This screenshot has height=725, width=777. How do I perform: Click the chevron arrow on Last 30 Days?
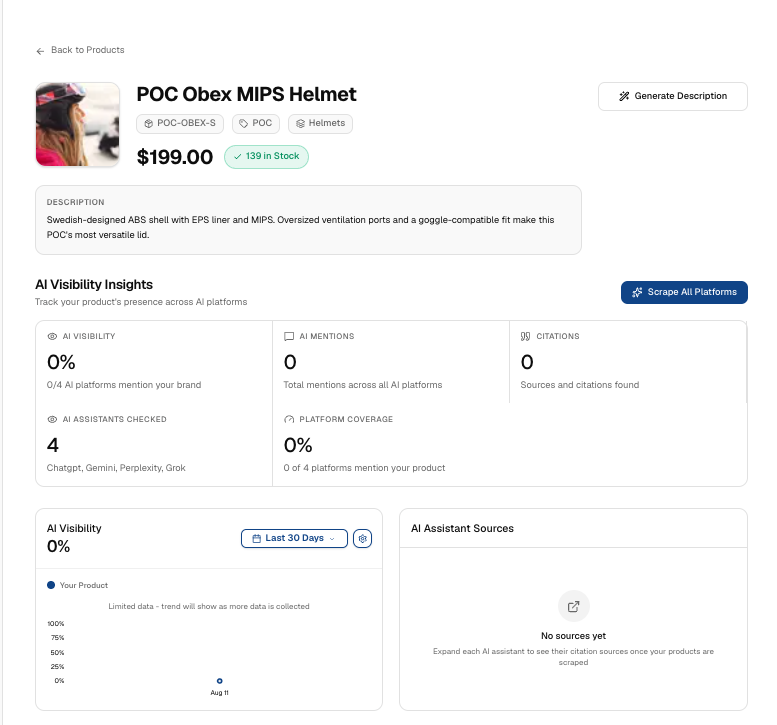pos(332,539)
